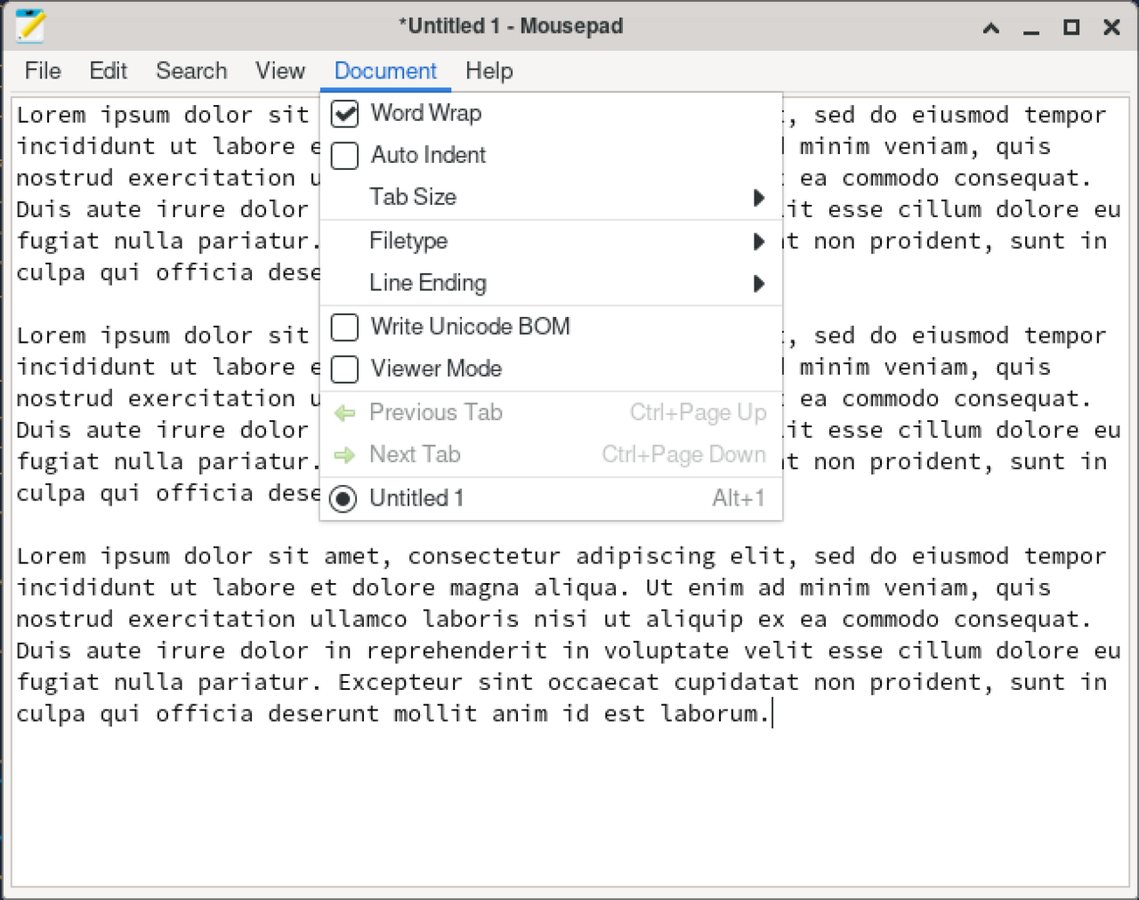Disable the Word Wrap checkbox
The height and width of the screenshot is (900, 1139).
[x=344, y=113]
